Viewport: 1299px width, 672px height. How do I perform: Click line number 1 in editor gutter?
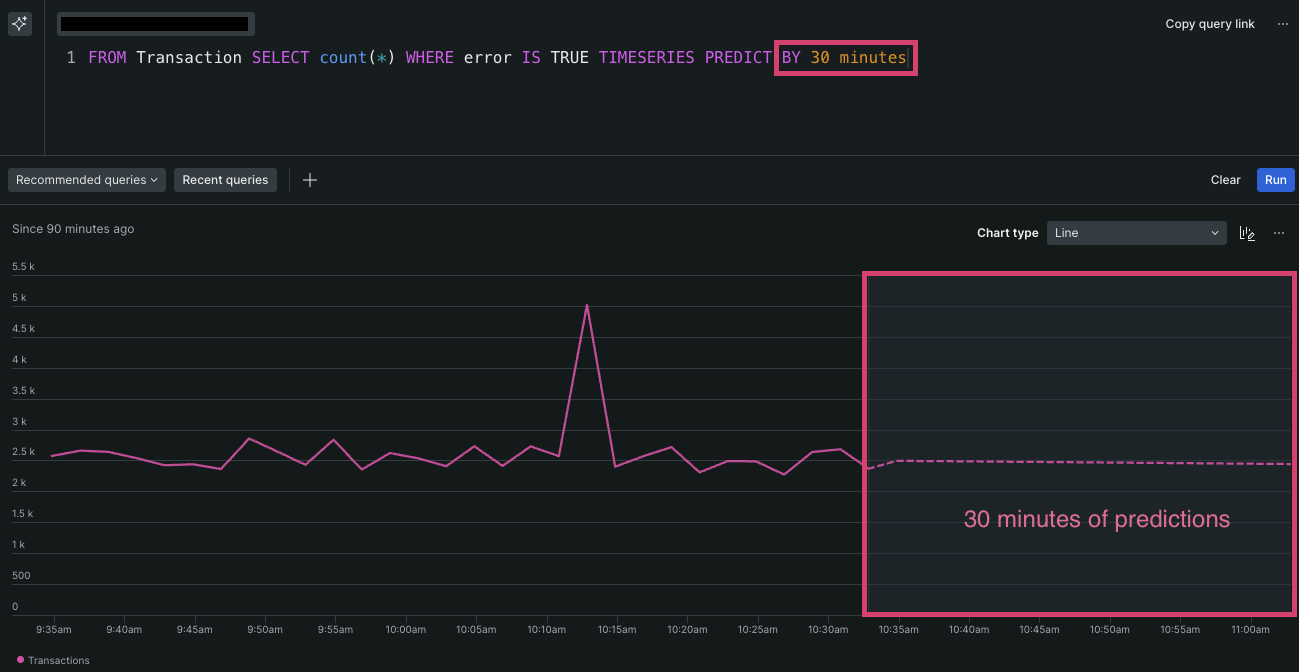coord(71,58)
